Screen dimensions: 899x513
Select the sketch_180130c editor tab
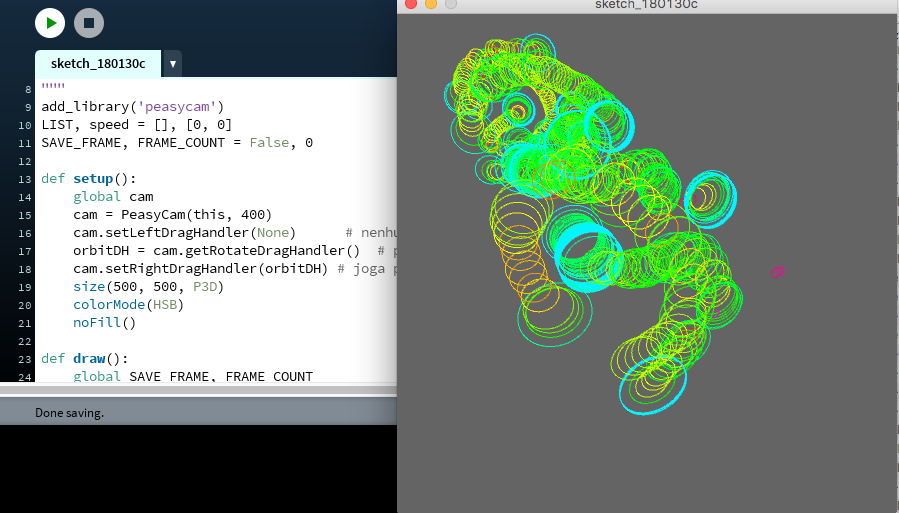pos(98,63)
